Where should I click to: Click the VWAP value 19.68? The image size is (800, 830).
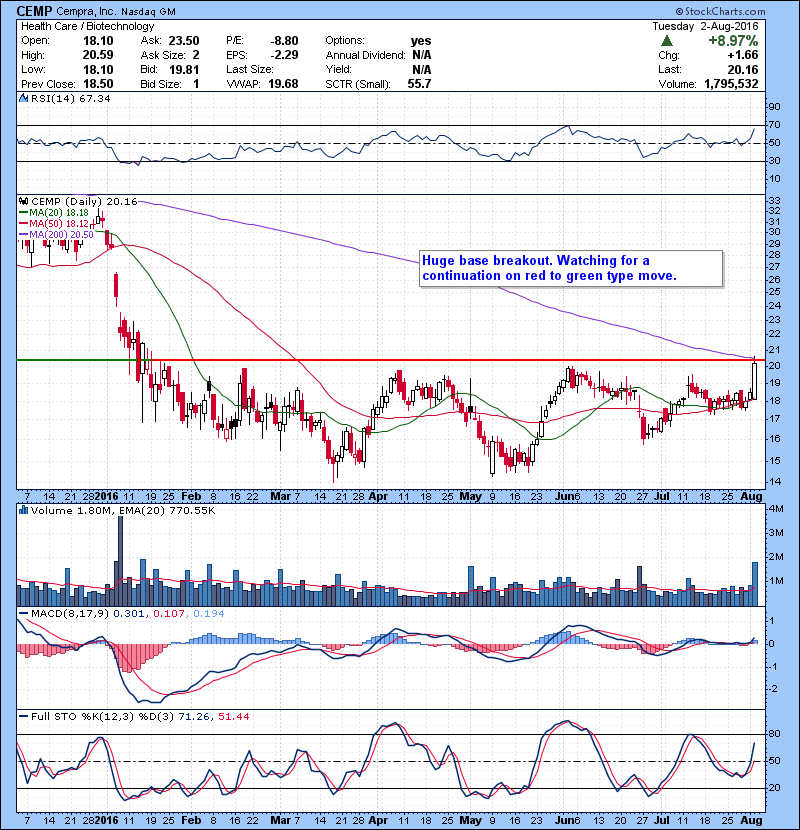coord(283,84)
